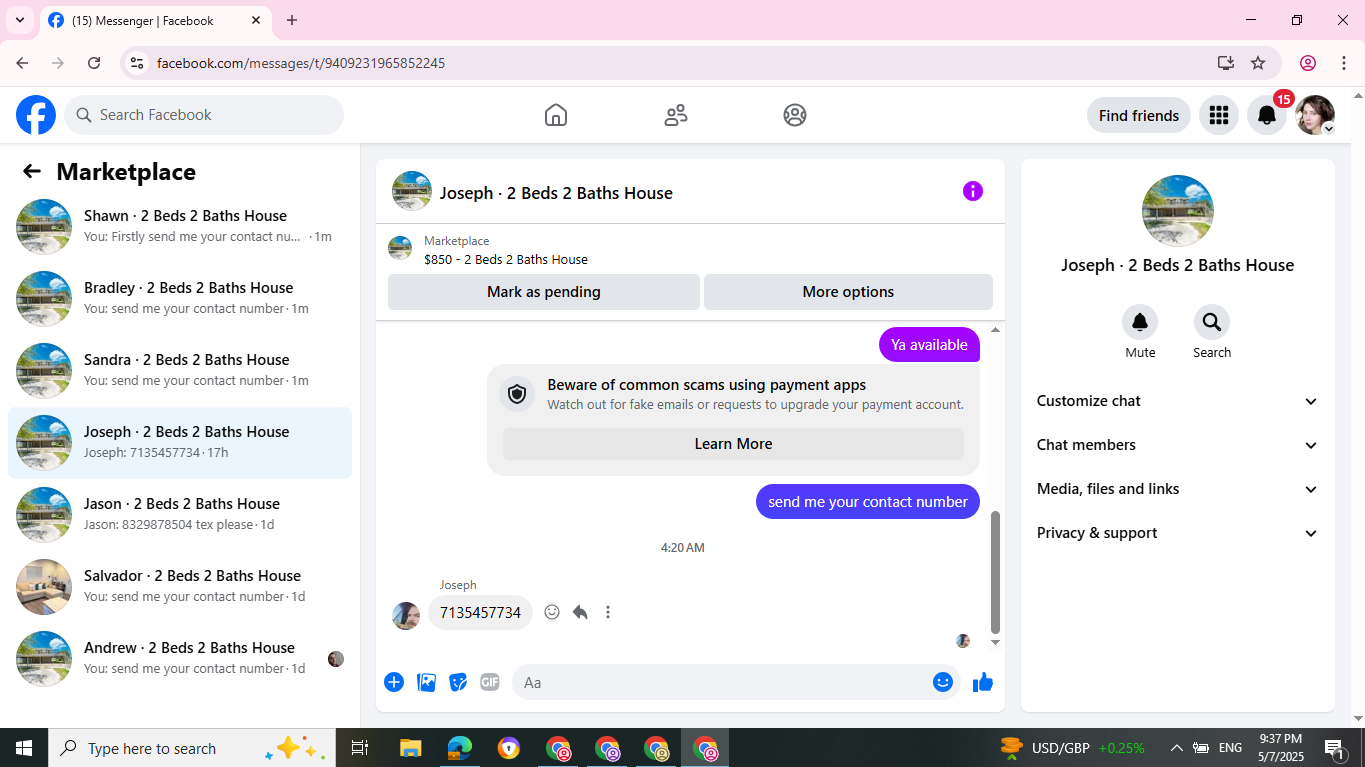Image resolution: width=1365 pixels, height=767 pixels.
Task: Open Chrome three-dot menu
Action: (x=1344, y=63)
